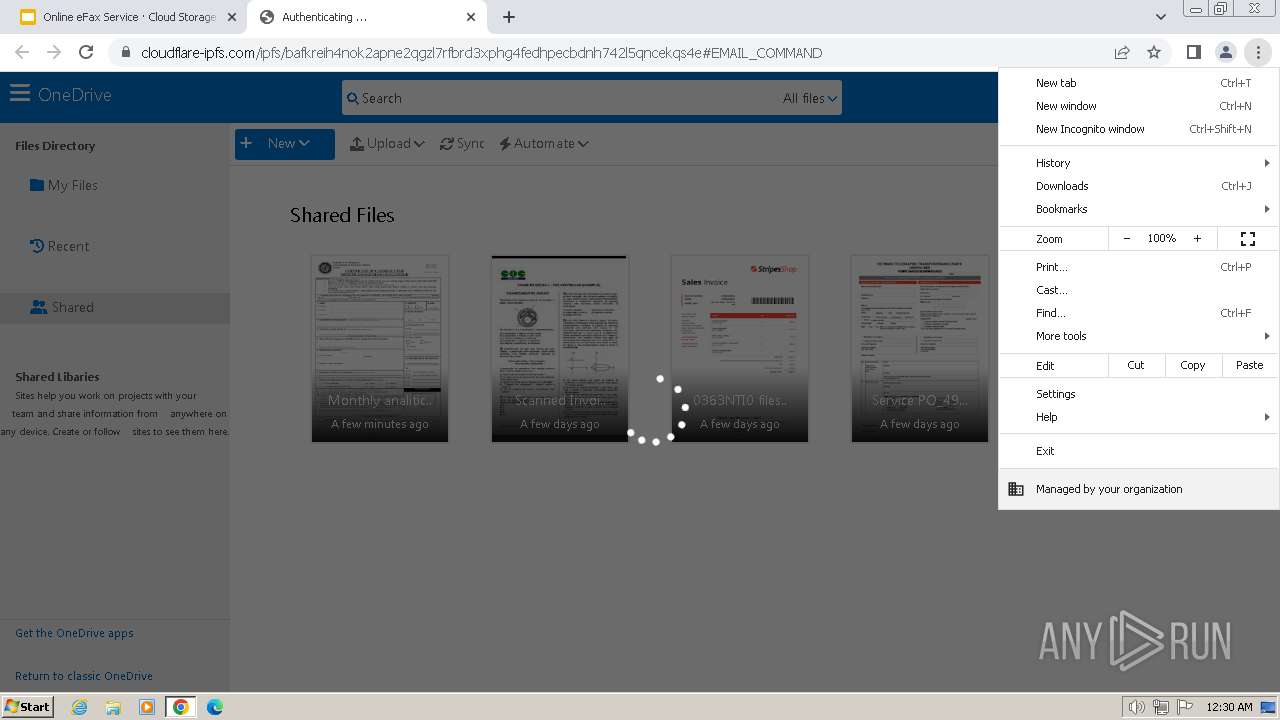
Task: Open a new tab with plus icon
Action: (x=508, y=17)
